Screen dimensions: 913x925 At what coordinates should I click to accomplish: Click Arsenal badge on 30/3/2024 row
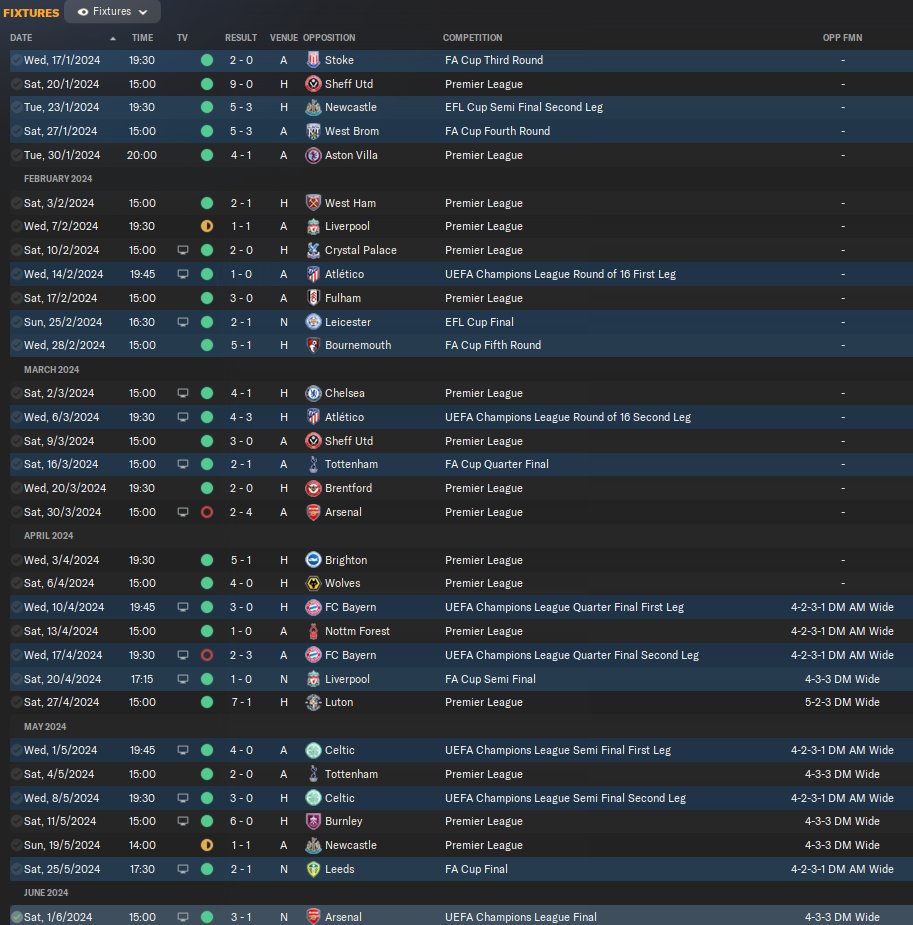click(313, 512)
